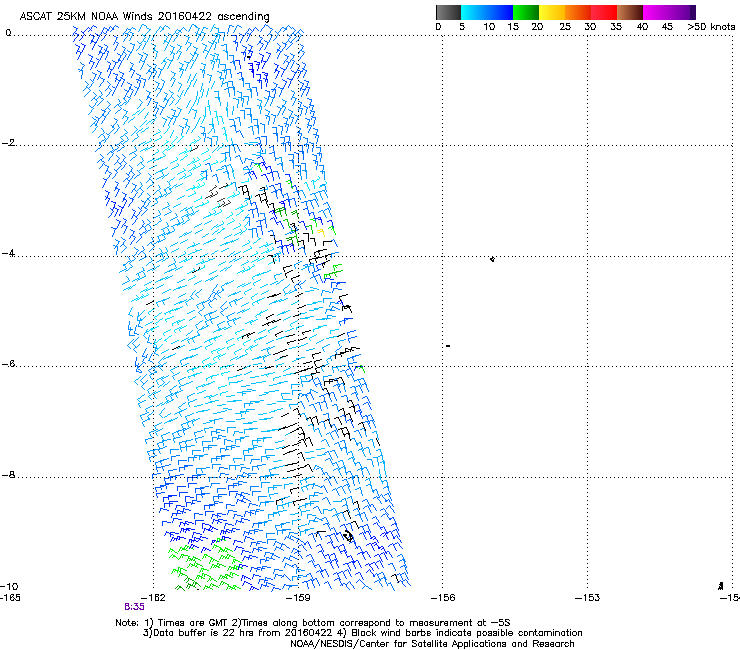740x650 pixels.
Task: Click the legend tick label '40'
Action: 642,27
